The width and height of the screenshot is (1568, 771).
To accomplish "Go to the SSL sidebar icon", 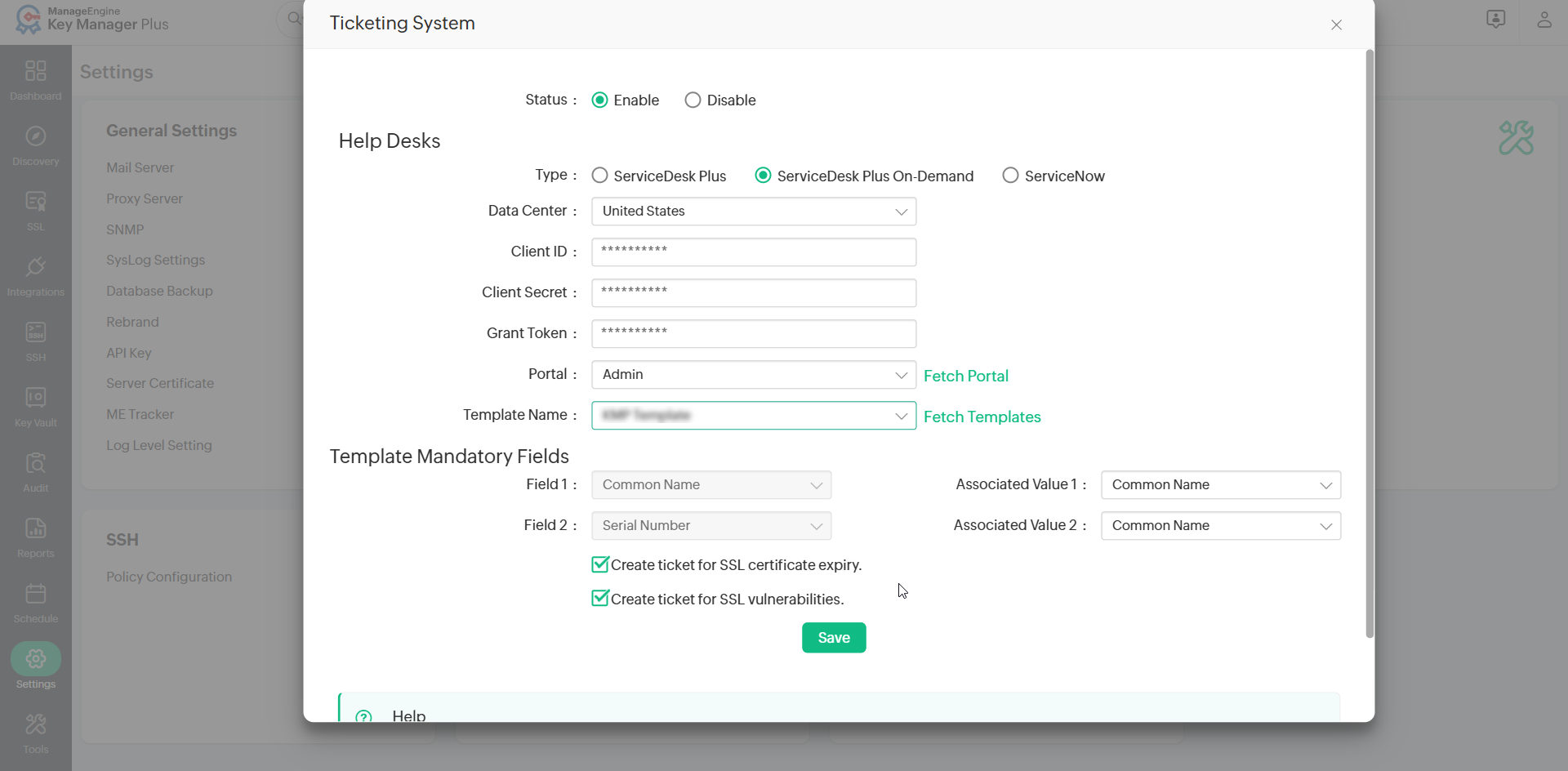I will [35, 210].
